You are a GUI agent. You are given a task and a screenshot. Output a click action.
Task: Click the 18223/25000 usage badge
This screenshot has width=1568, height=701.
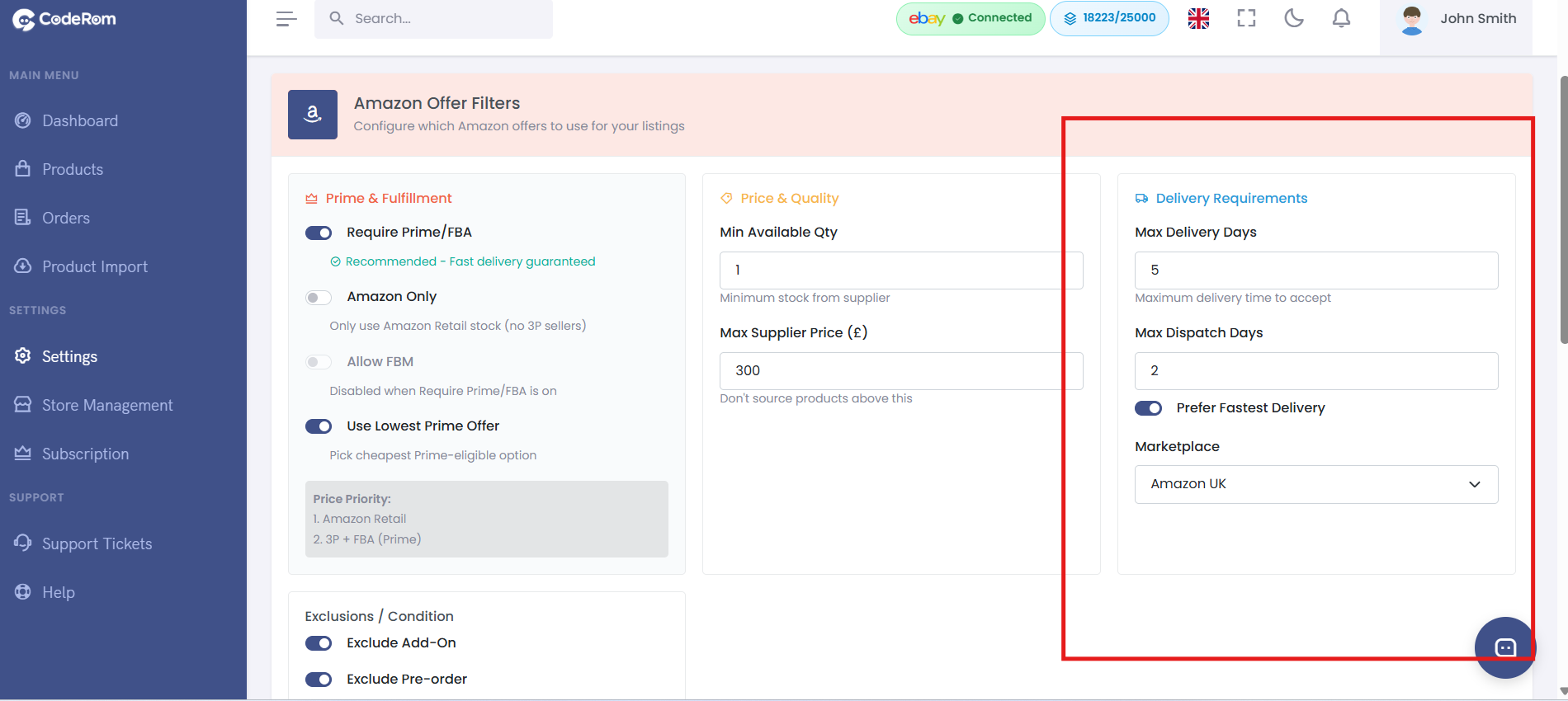click(1109, 18)
